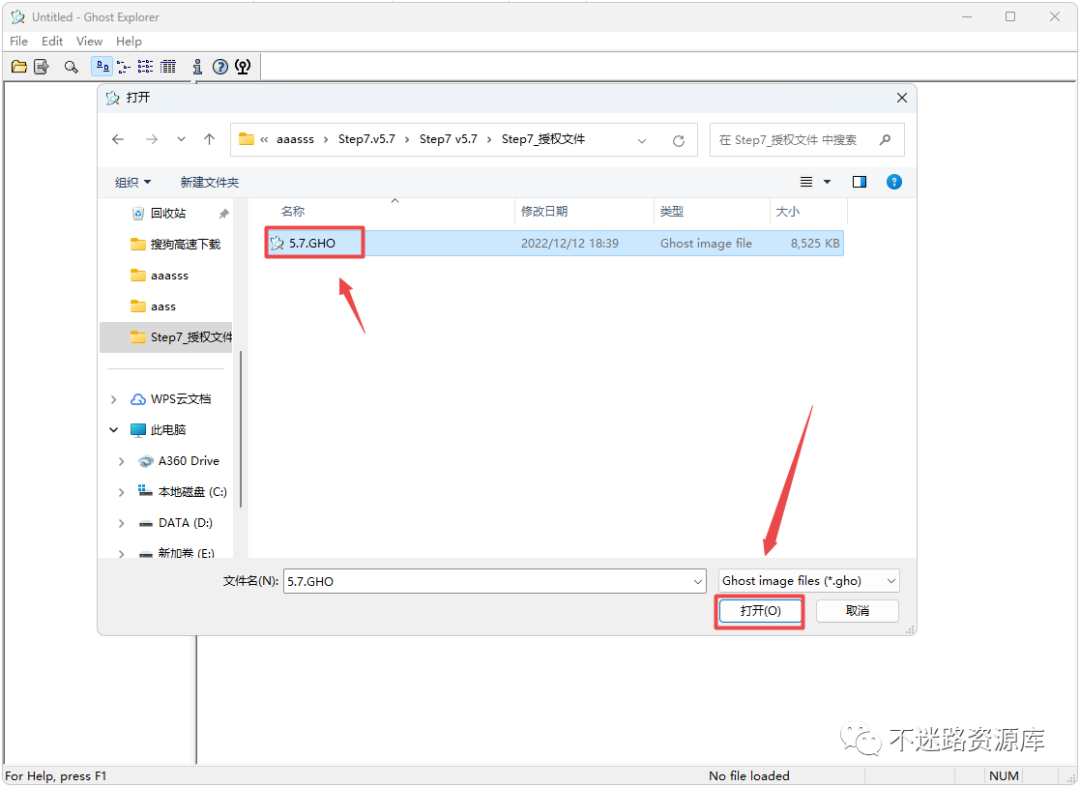
Task: Click the search magnifier in dialog
Action: [x=886, y=140]
